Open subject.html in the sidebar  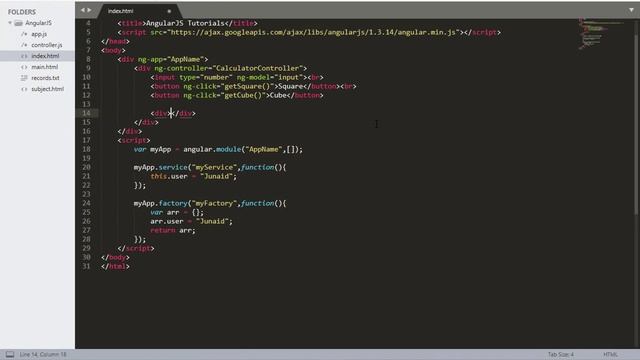[x=47, y=89]
